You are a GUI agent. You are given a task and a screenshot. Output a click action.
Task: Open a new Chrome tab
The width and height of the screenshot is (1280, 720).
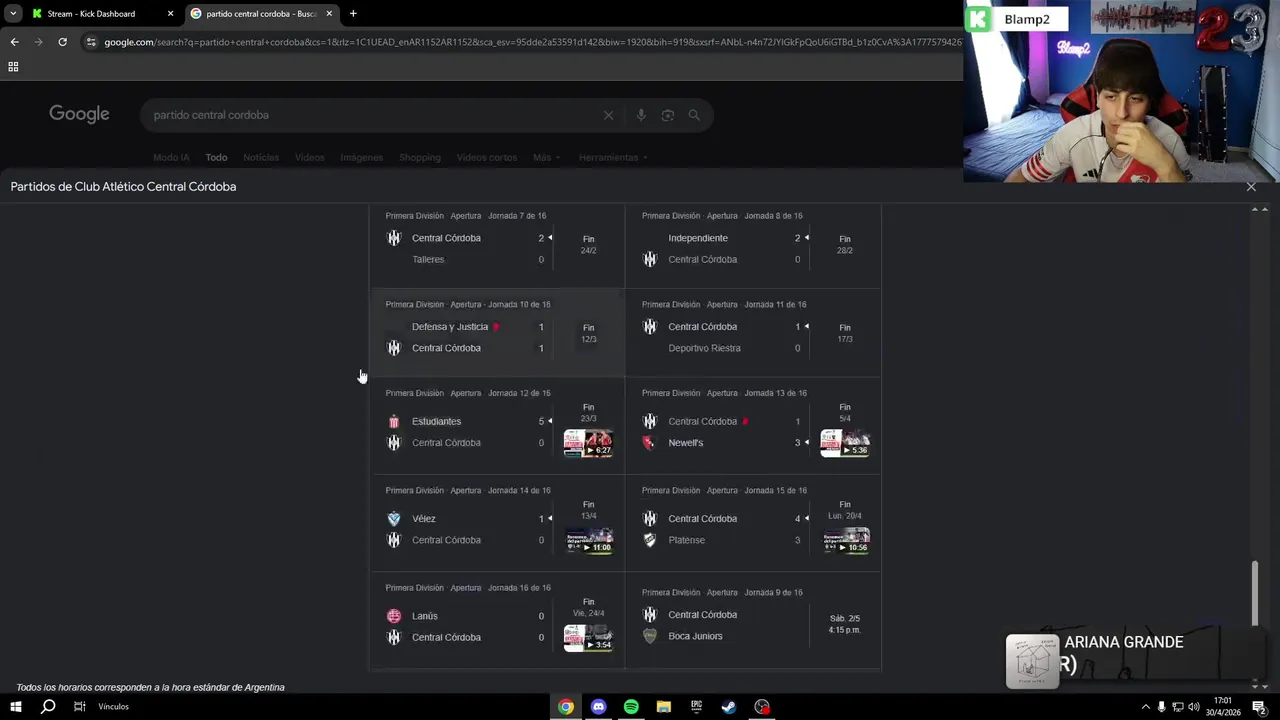(x=353, y=14)
